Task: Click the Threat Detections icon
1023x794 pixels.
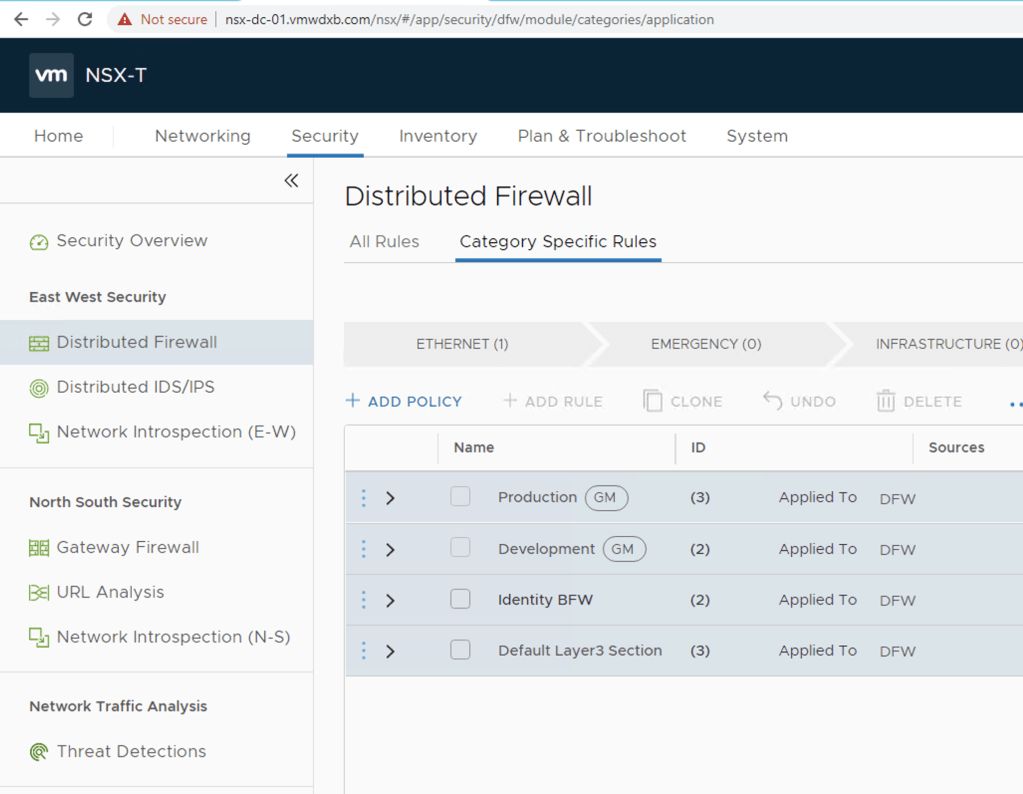Action: tap(39, 752)
